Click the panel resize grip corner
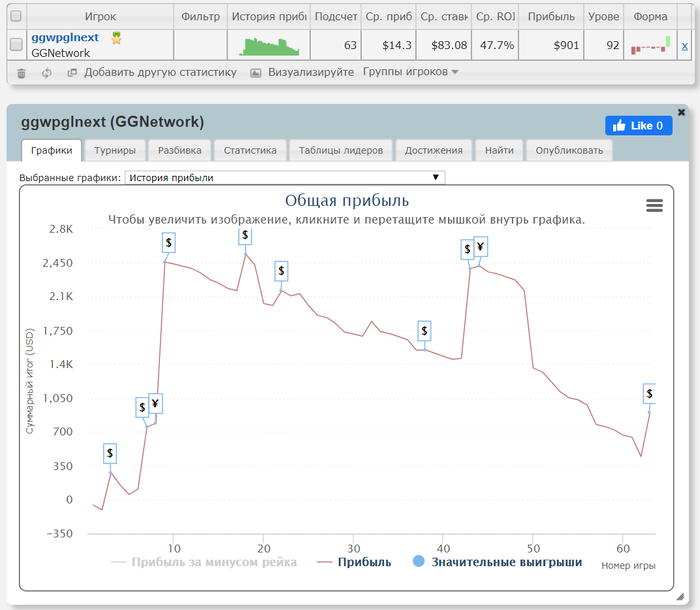 click(x=680, y=596)
